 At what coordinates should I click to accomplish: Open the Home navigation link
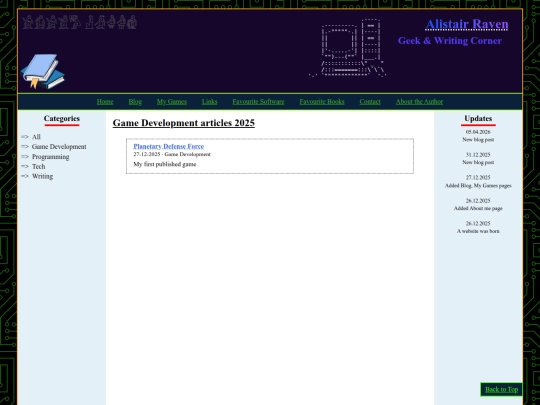coord(105,102)
